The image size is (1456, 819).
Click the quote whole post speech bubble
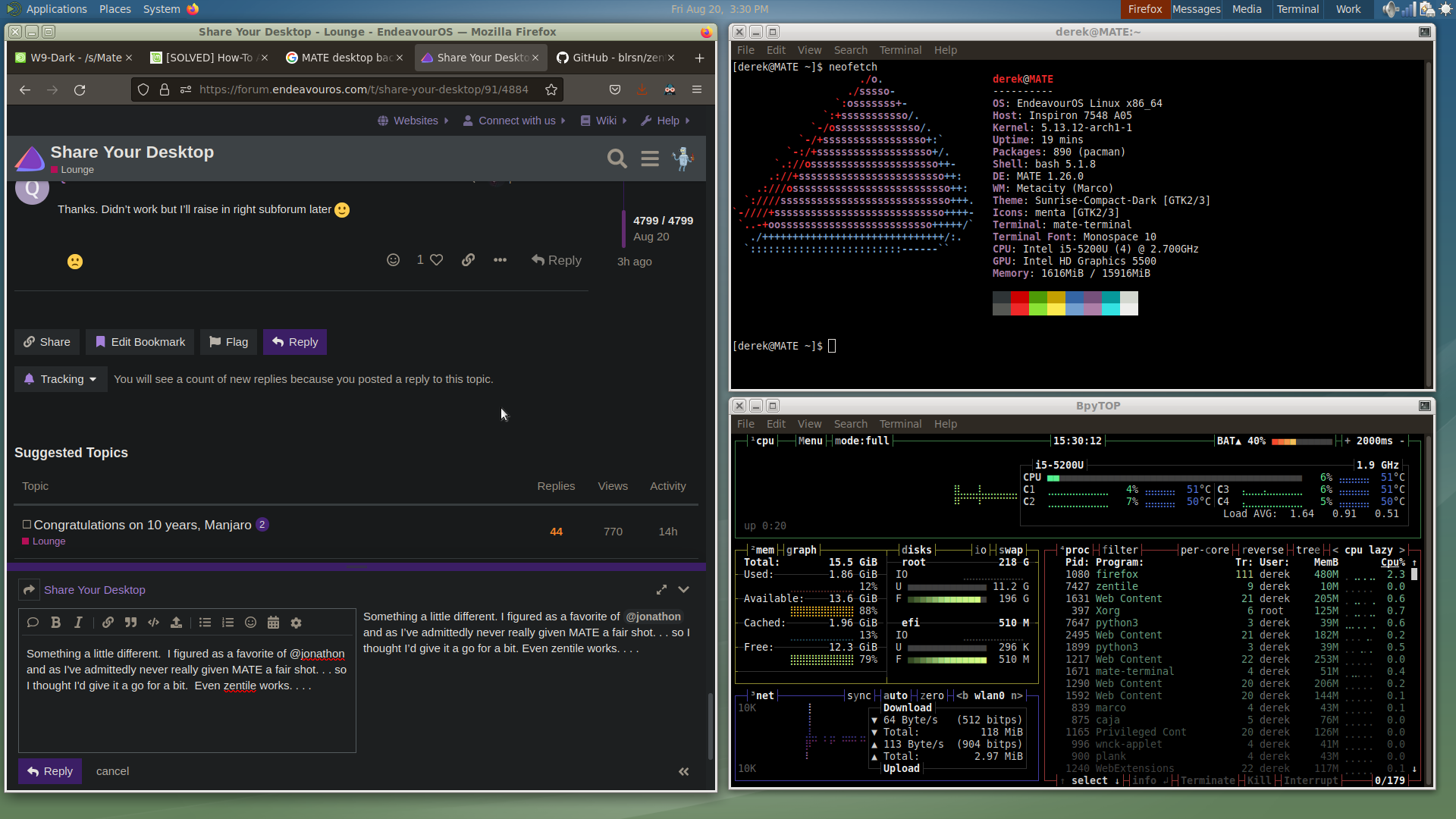pos(33,623)
